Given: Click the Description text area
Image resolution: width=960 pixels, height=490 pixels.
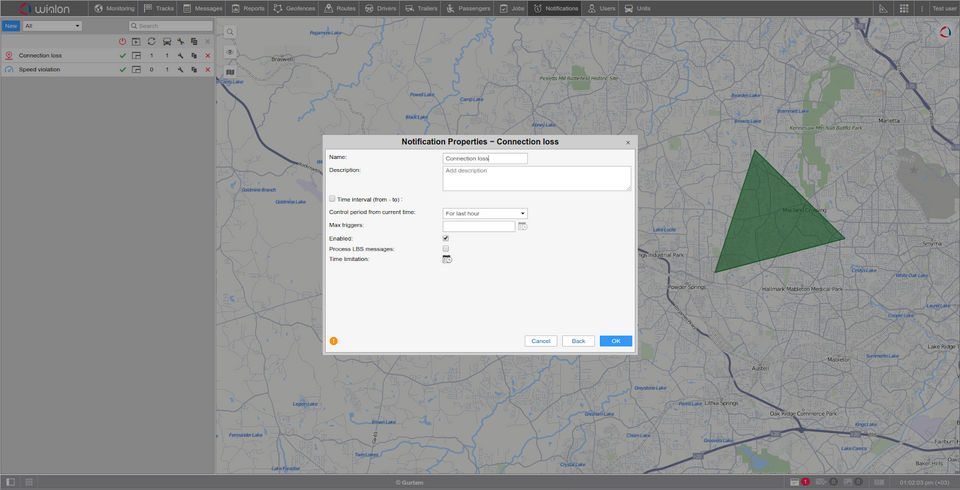Looking at the screenshot, I should tap(537, 178).
